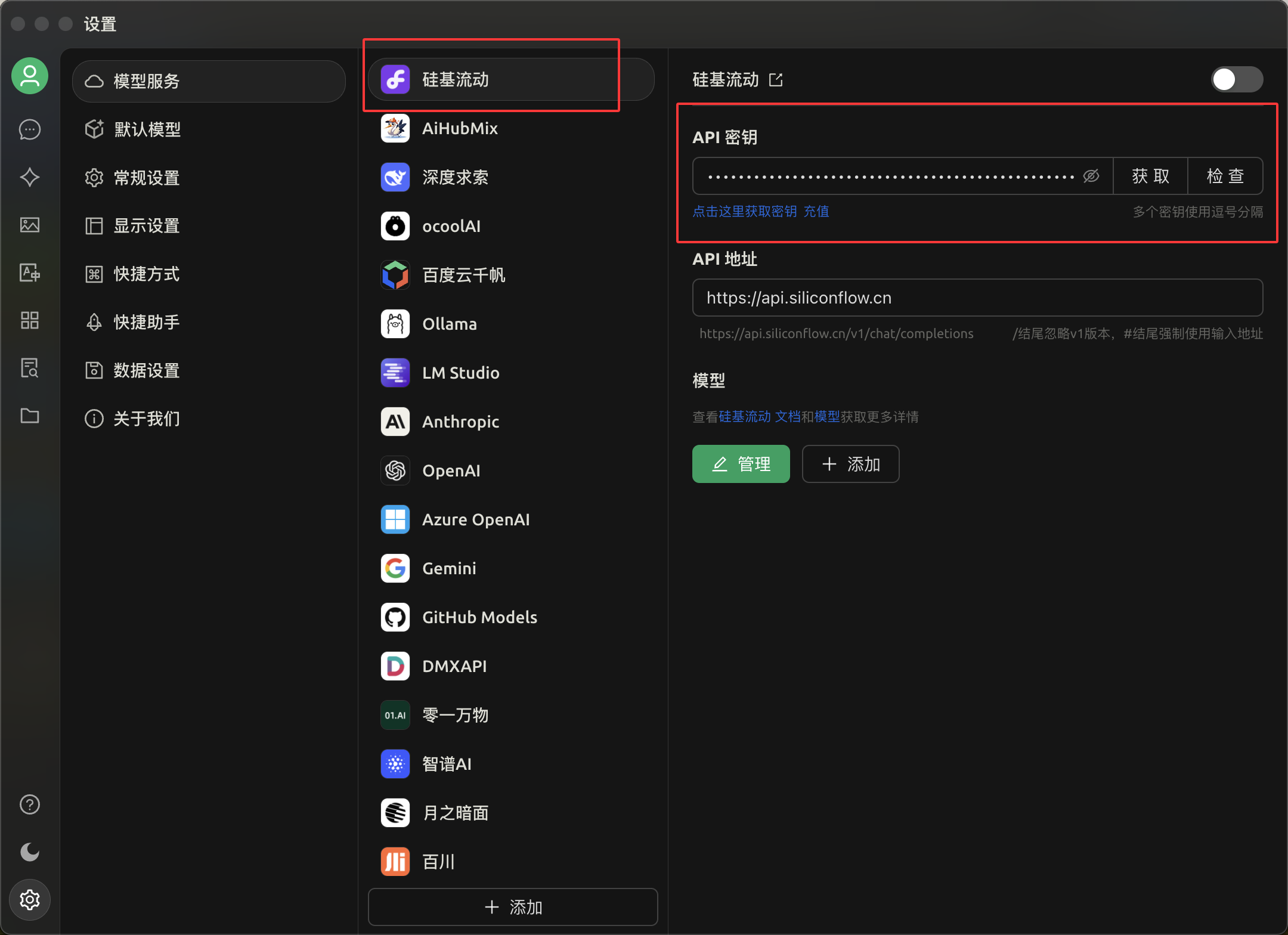Click the 管理 models button

740,463
